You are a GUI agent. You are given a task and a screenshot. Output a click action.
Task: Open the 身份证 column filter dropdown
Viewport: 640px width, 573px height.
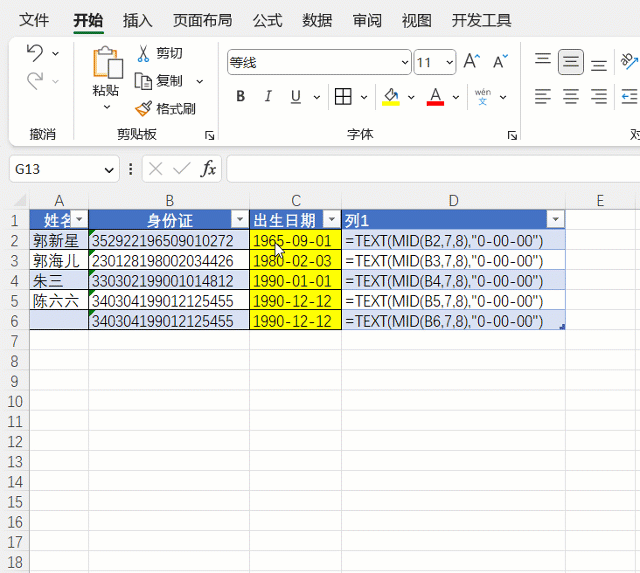click(239, 220)
